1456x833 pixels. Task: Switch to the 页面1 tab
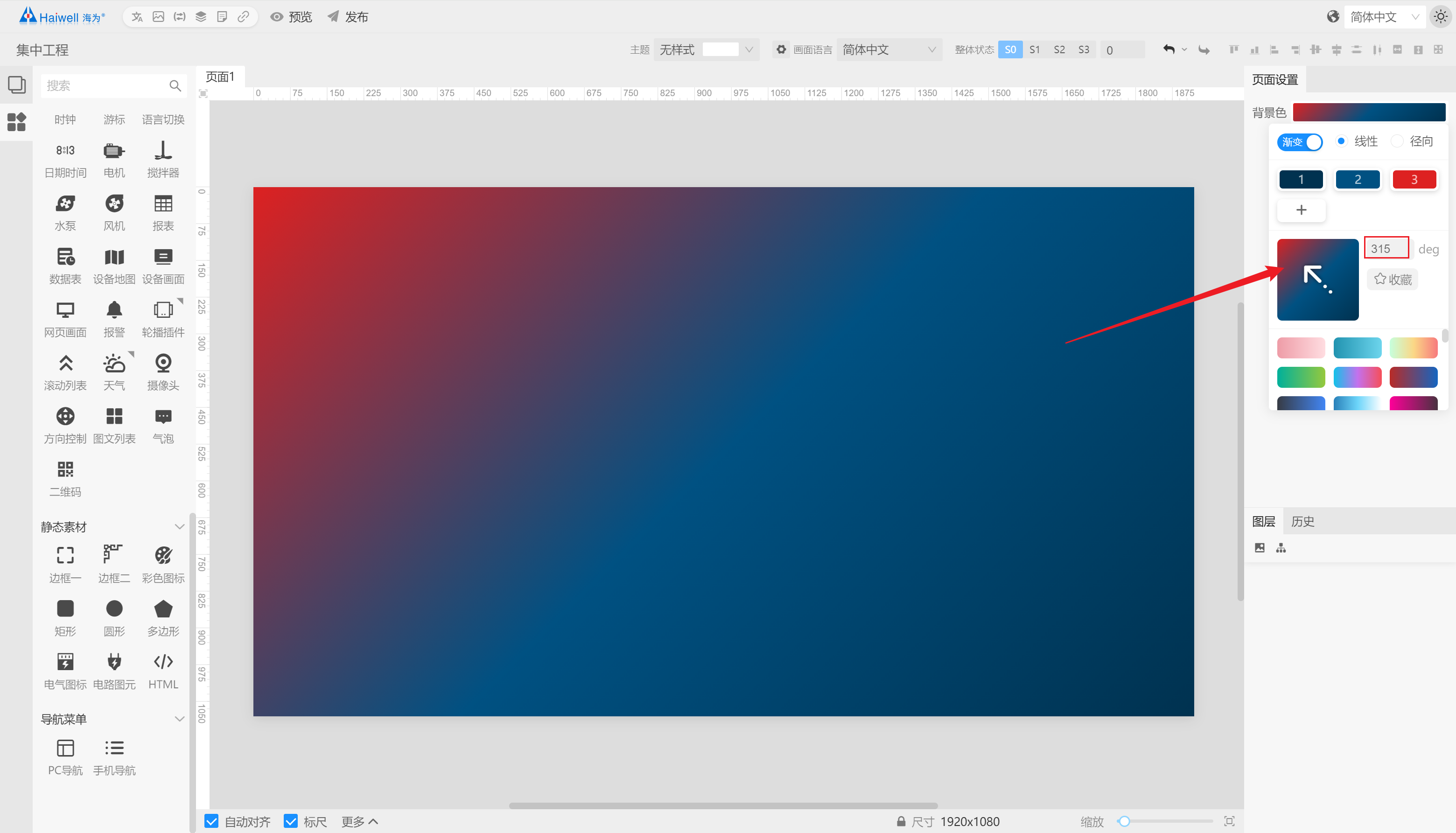(220, 77)
